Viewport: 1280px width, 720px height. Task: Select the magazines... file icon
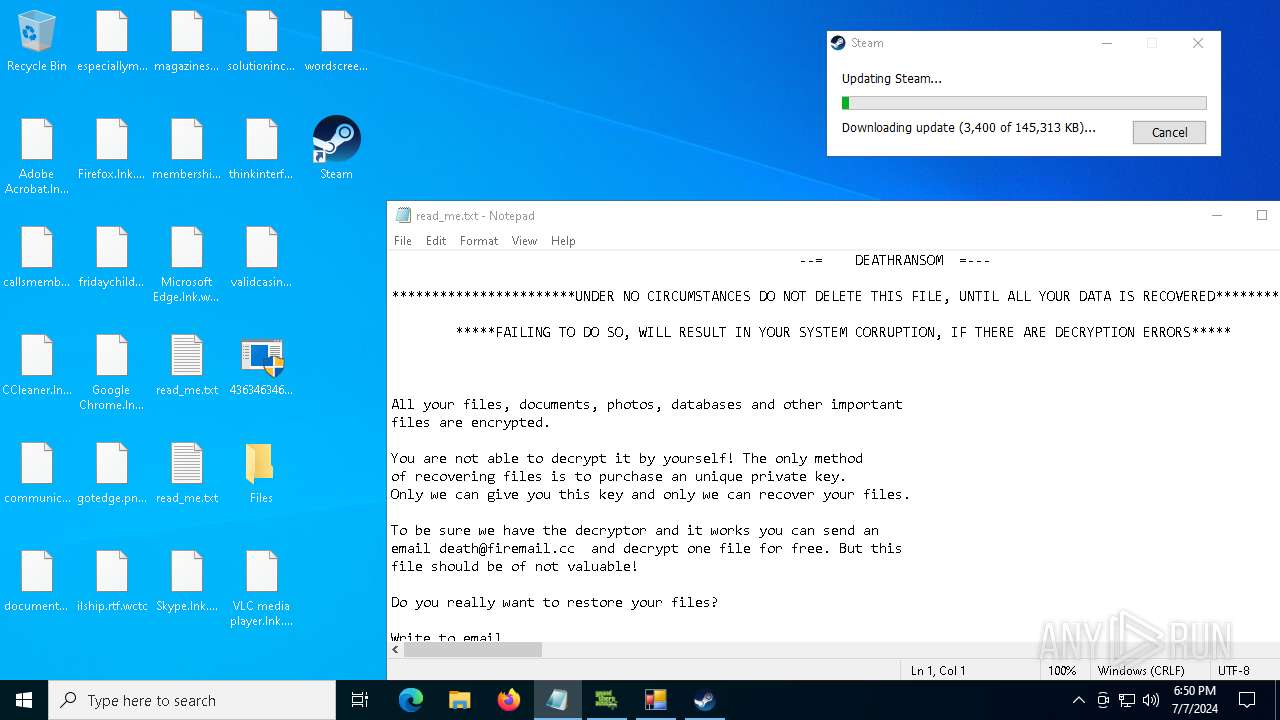(187, 41)
